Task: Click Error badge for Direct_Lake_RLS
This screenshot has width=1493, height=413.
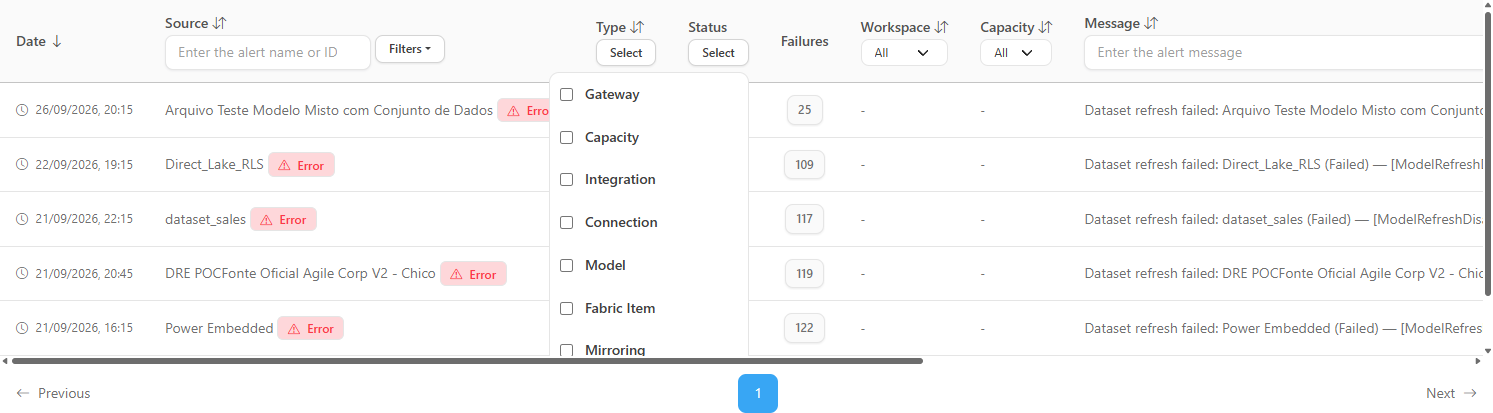Action: click(301, 165)
